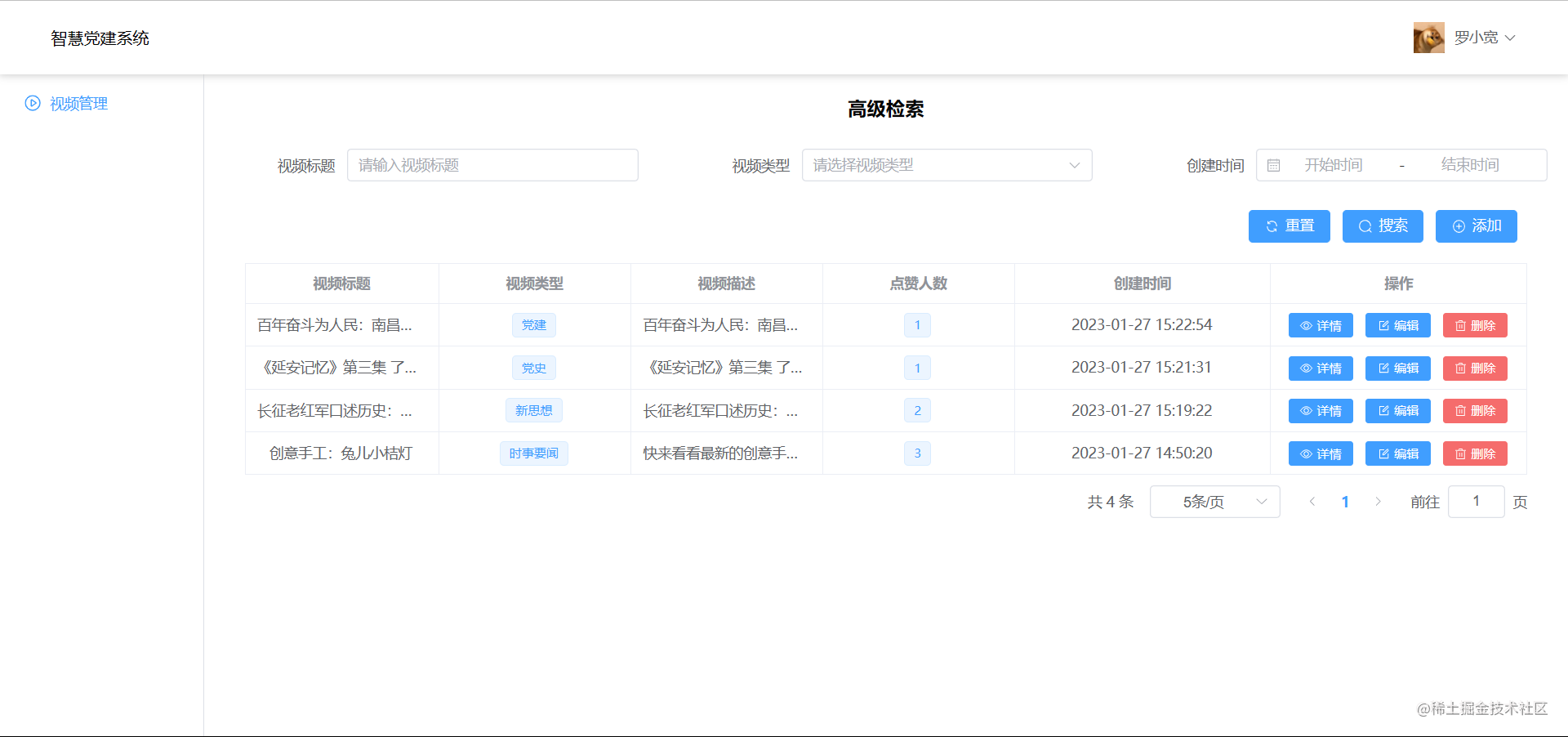Viewport: 1568px width, 737px height.
Task: Select the 结束时间 date field
Action: [x=1470, y=165]
